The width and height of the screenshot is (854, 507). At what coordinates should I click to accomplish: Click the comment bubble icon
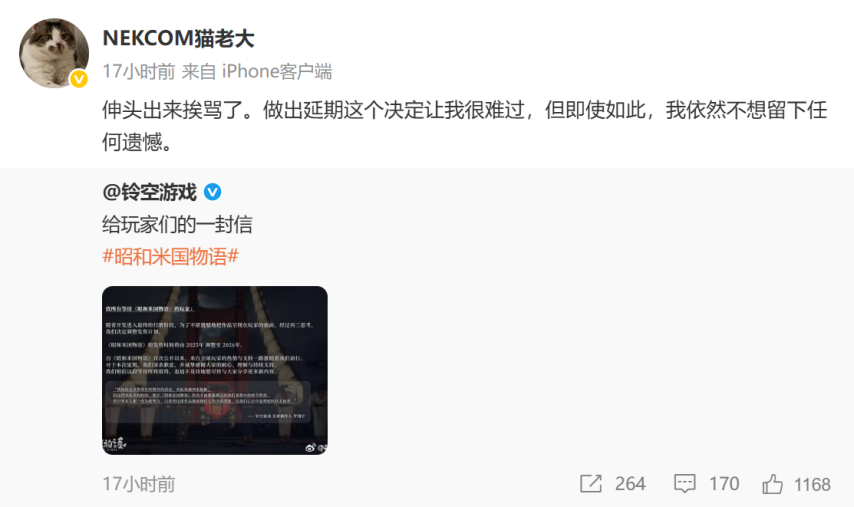[x=685, y=484]
